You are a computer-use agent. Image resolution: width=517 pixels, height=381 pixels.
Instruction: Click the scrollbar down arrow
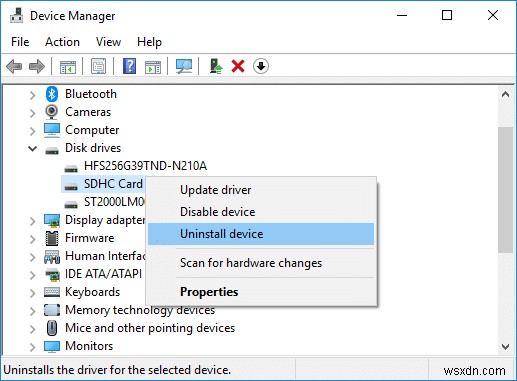(505, 347)
